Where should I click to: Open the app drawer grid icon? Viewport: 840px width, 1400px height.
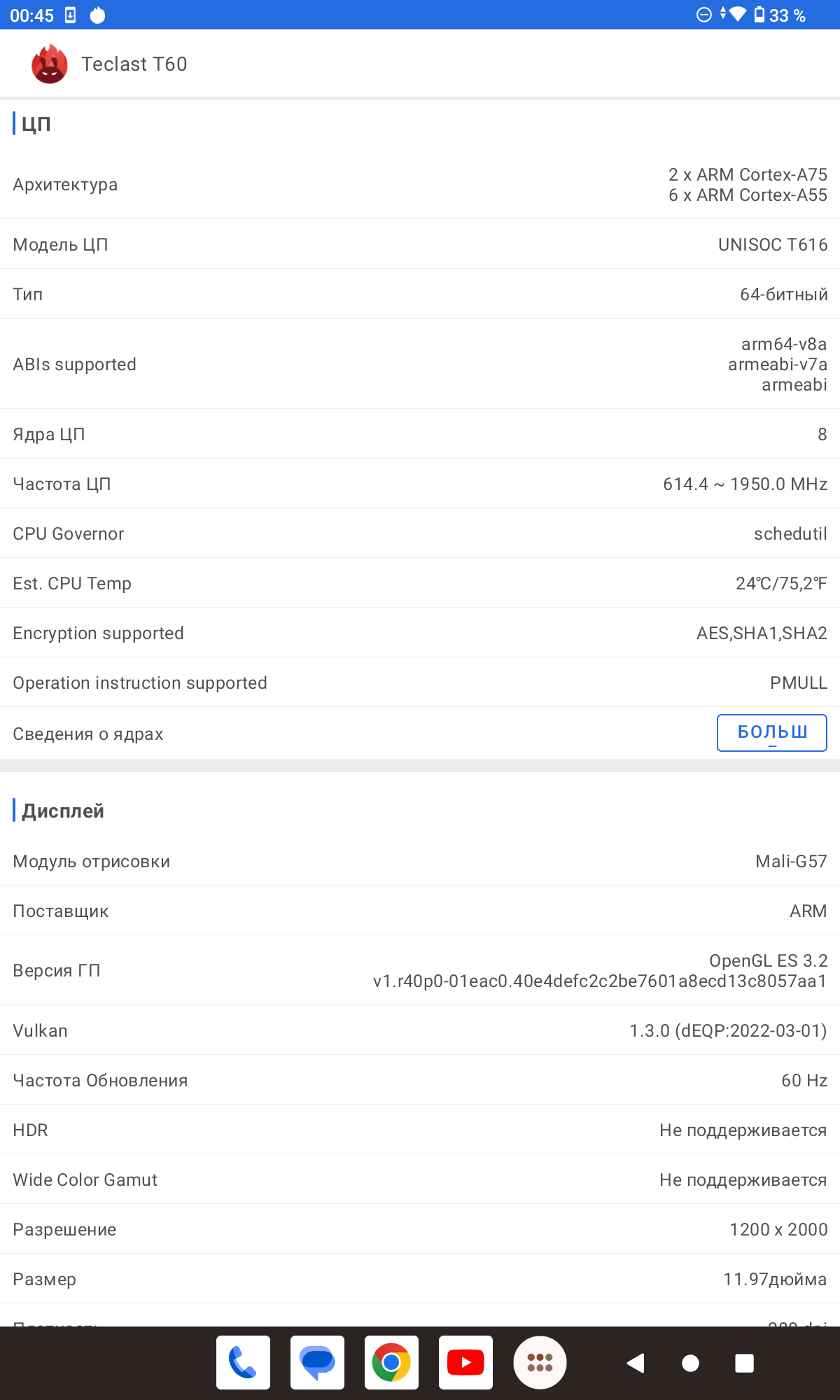[540, 1362]
